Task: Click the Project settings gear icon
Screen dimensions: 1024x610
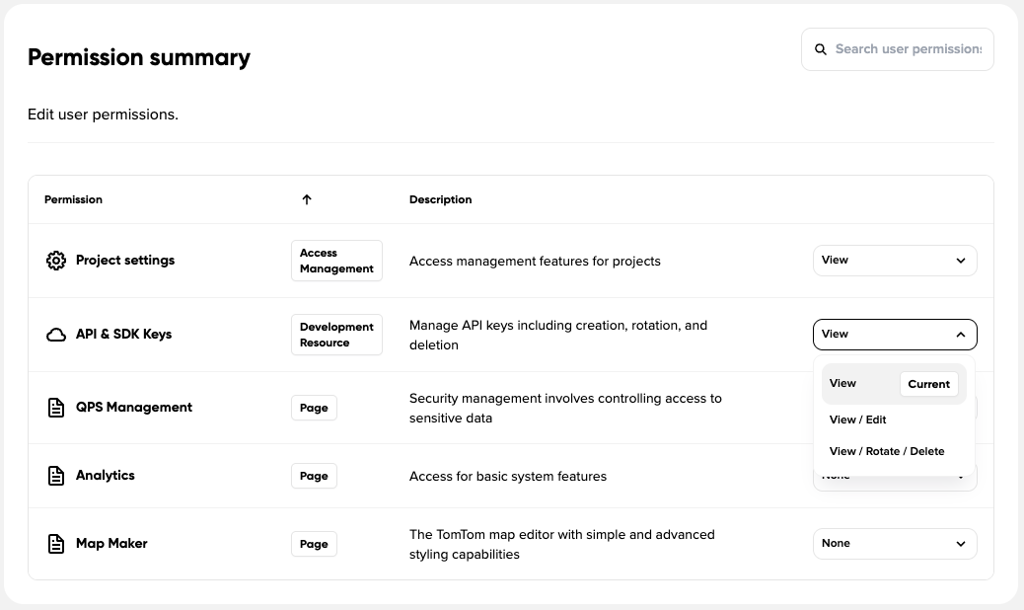Action: (56, 261)
